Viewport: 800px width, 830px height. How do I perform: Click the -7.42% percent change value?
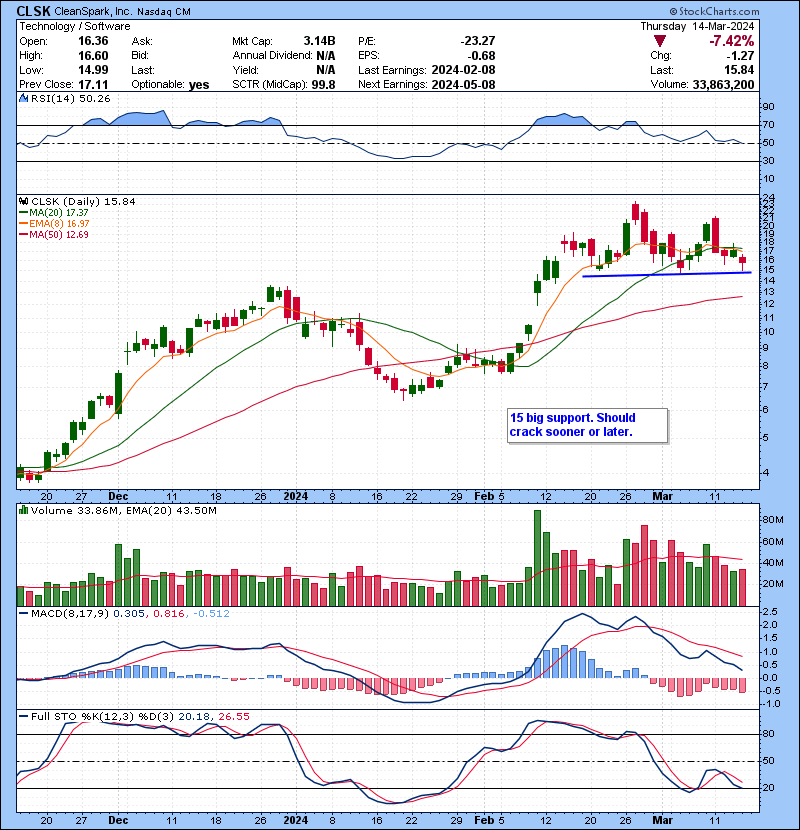[x=732, y=41]
